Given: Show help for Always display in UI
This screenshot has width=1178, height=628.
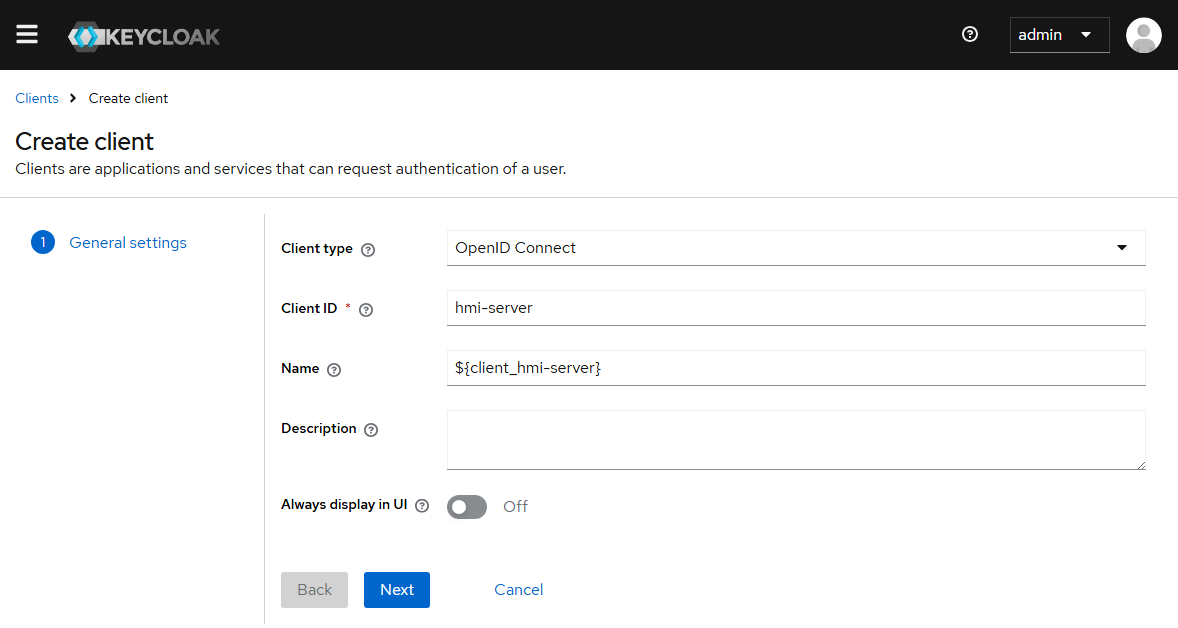Looking at the screenshot, I should click(422, 506).
